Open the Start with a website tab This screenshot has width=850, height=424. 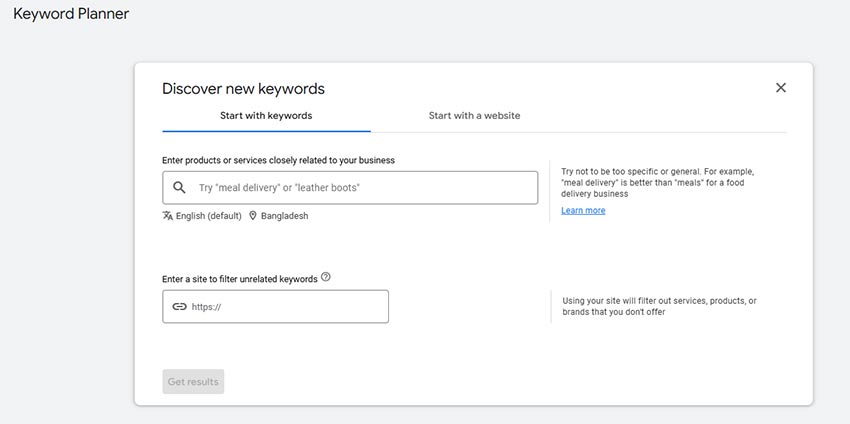point(474,115)
